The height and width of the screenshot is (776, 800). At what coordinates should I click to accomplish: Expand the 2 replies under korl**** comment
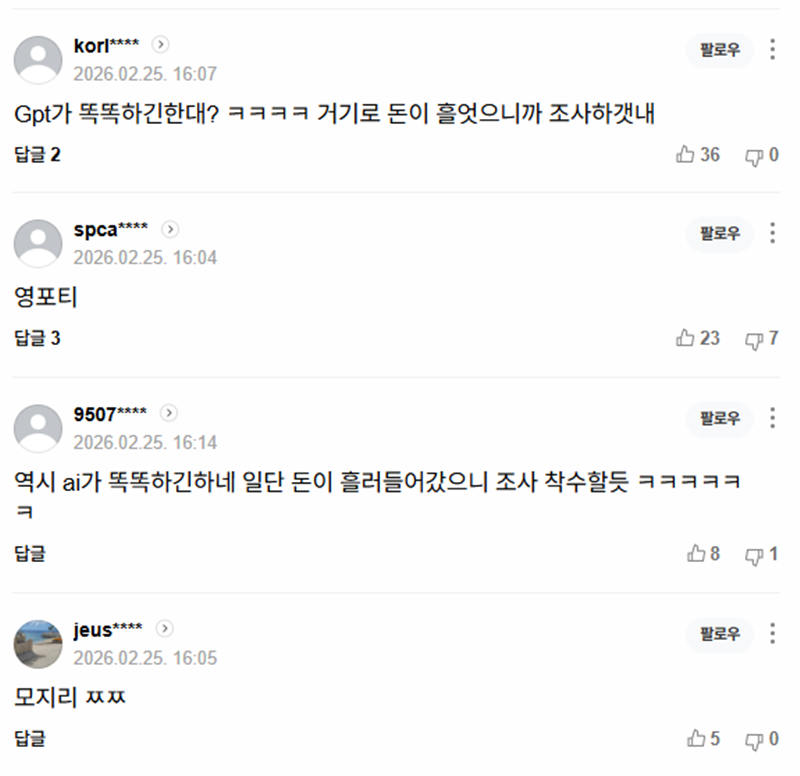37,155
